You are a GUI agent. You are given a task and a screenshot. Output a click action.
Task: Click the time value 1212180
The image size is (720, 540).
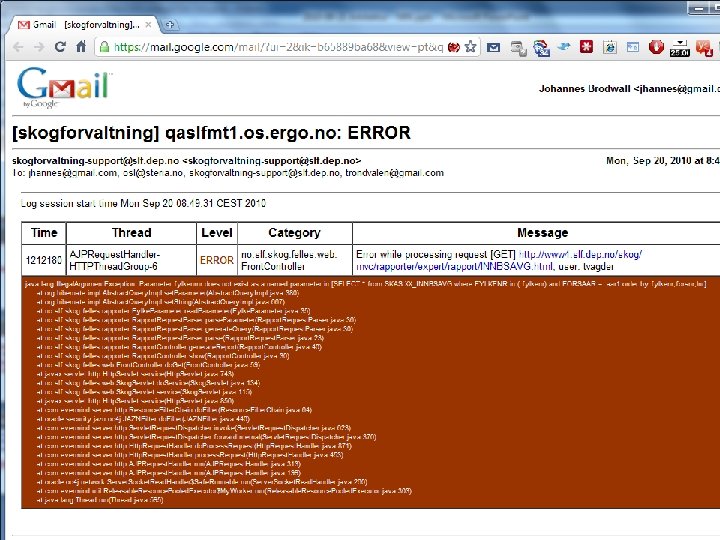coord(44,260)
